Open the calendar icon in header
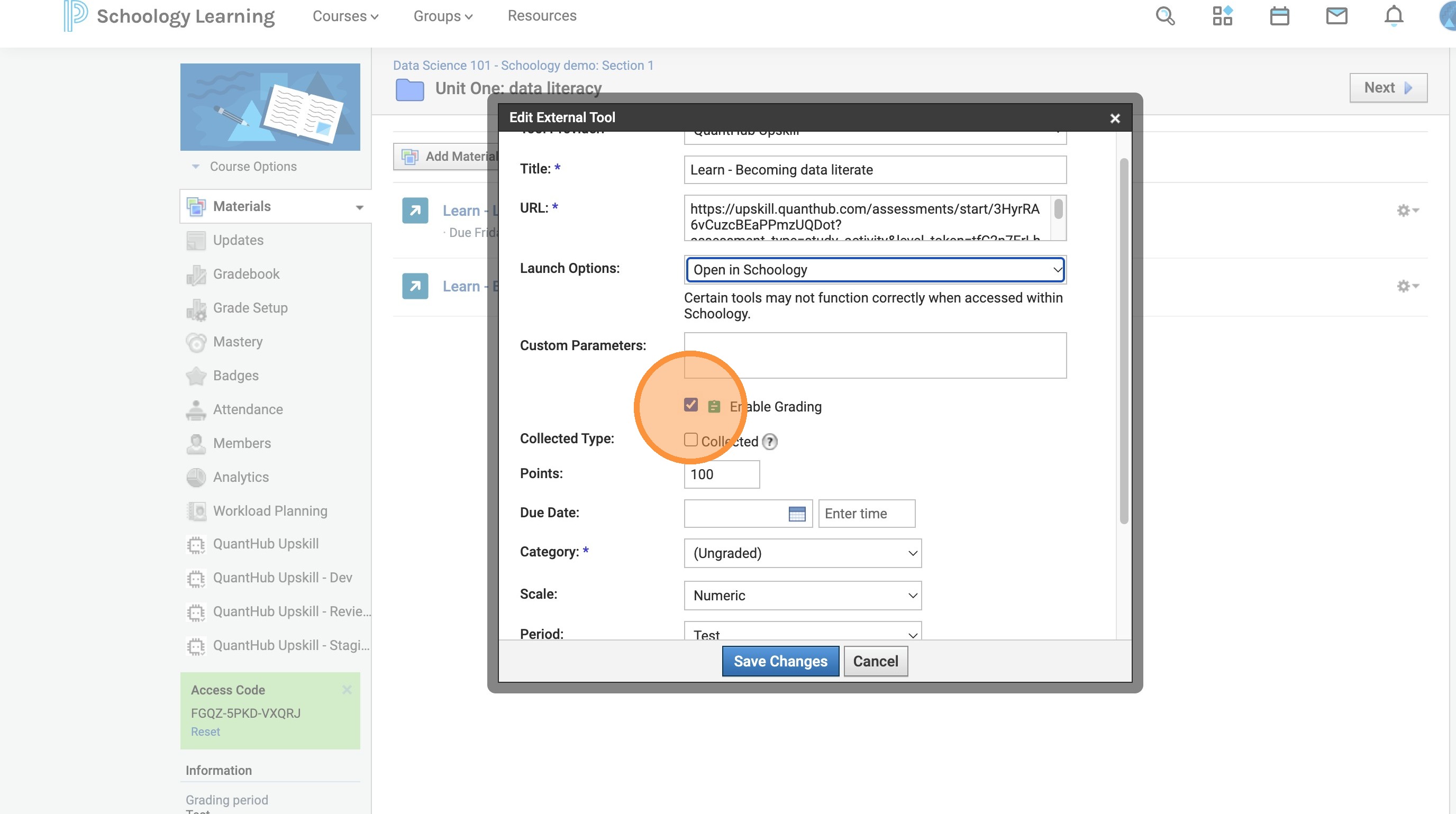 pyautogui.click(x=1279, y=16)
